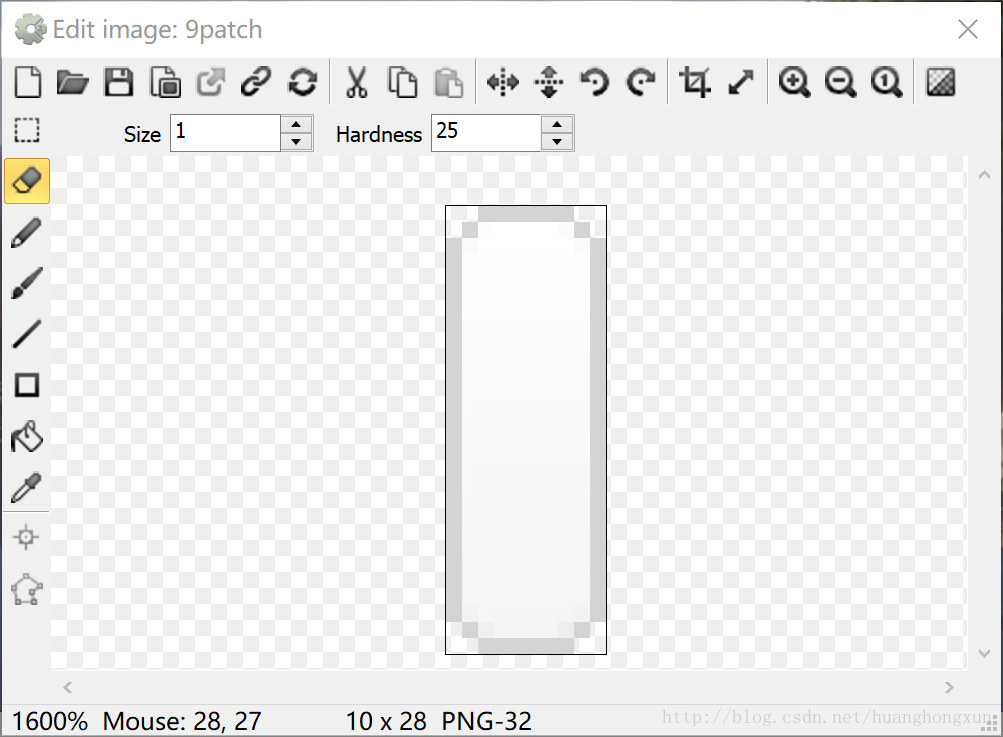Viewport: 1003px width, 737px height.
Task: Close the Edit image window
Action: pyautogui.click(x=968, y=29)
